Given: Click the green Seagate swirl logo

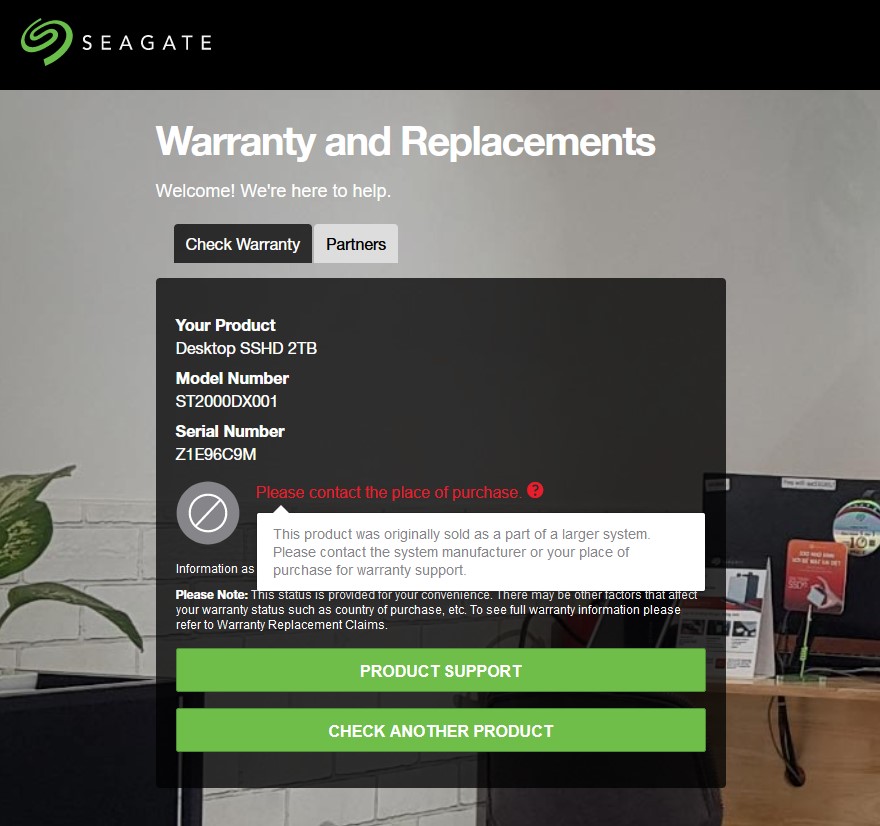Looking at the screenshot, I should tap(47, 42).
